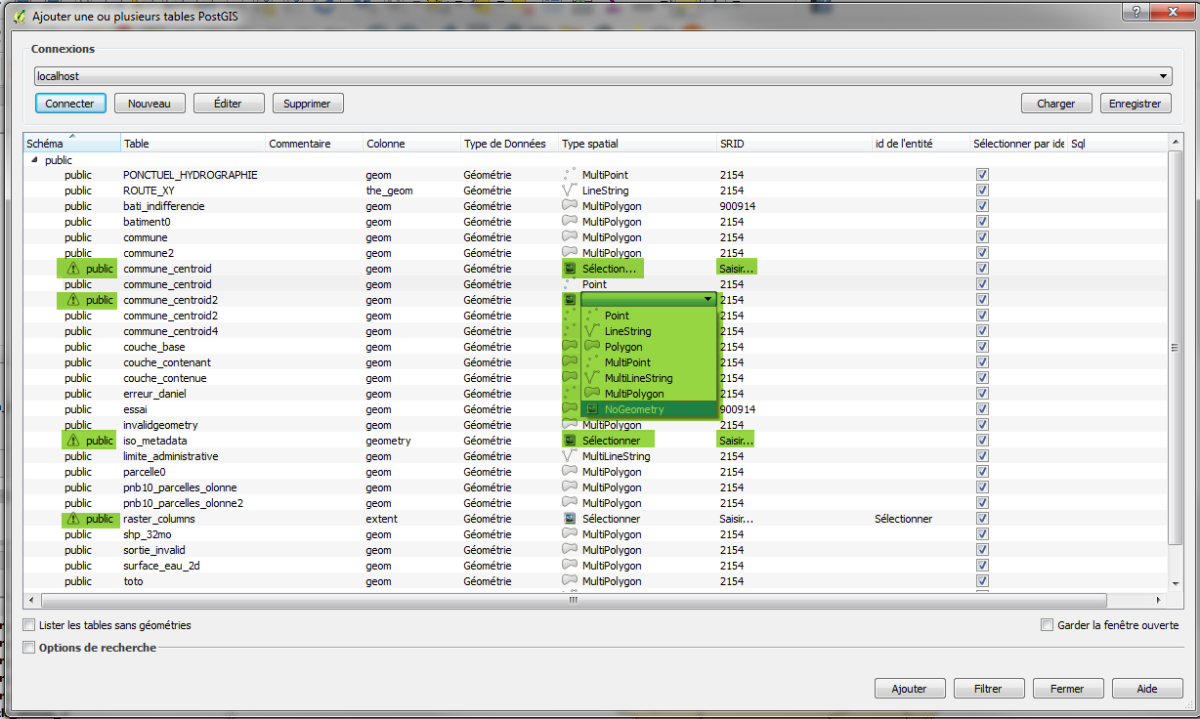Viewport: 1200px width, 719px height.
Task: Click the question mark help button in title bar
Action: pos(1135,12)
